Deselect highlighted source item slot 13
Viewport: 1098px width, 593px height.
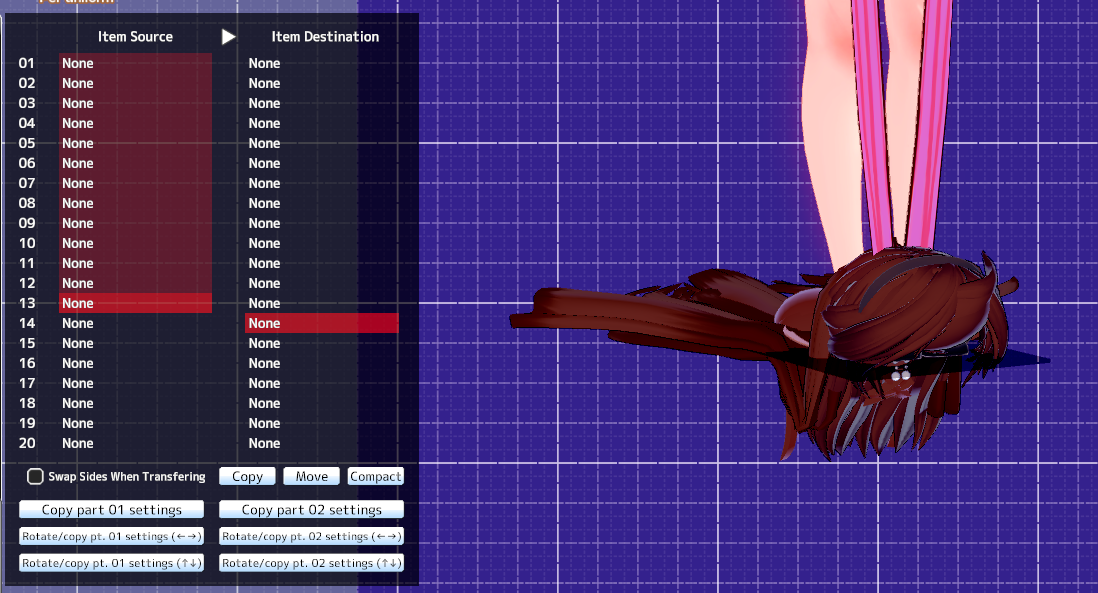[x=135, y=303]
